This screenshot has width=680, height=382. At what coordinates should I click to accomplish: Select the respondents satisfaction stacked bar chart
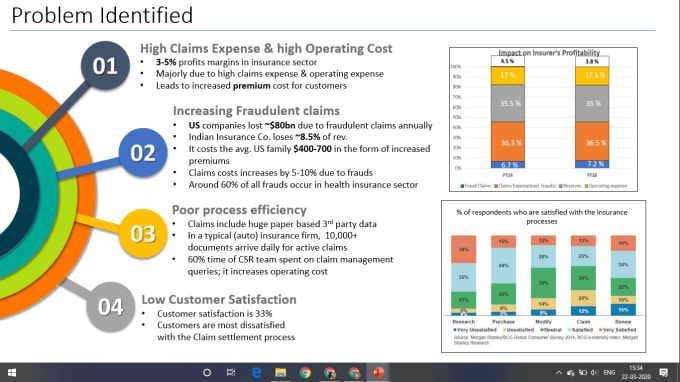(543, 276)
